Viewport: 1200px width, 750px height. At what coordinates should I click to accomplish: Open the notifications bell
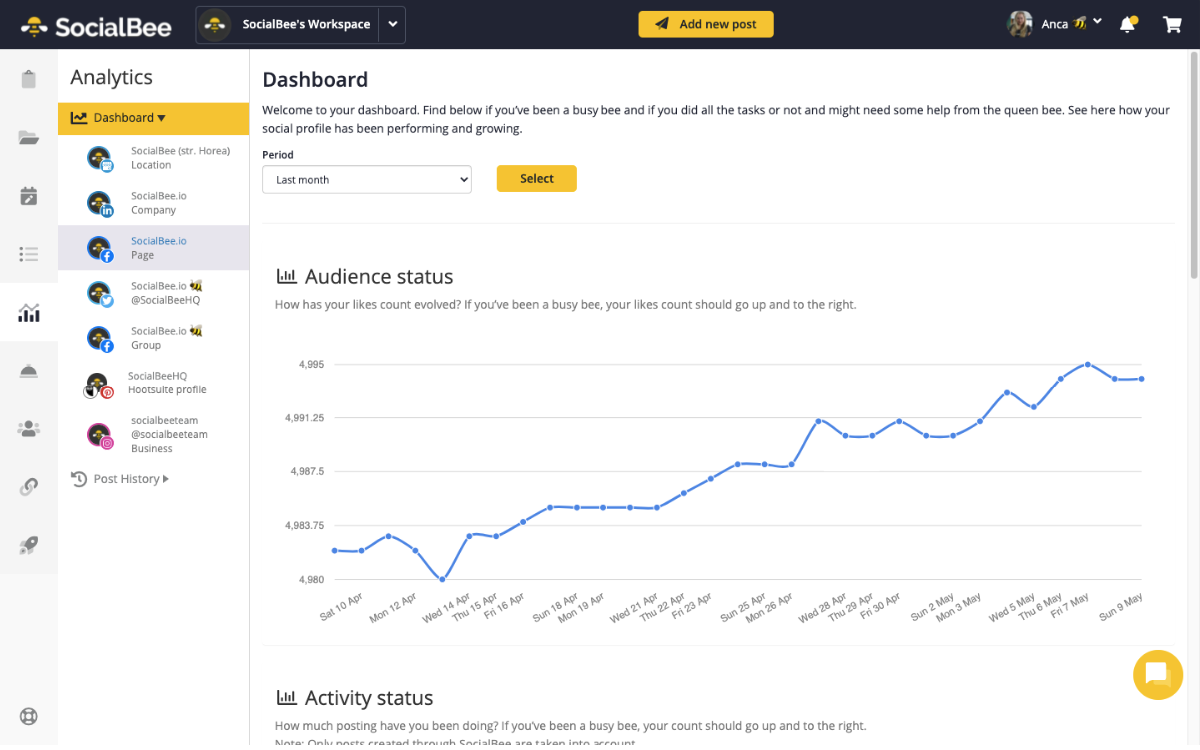(x=1128, y=24)
